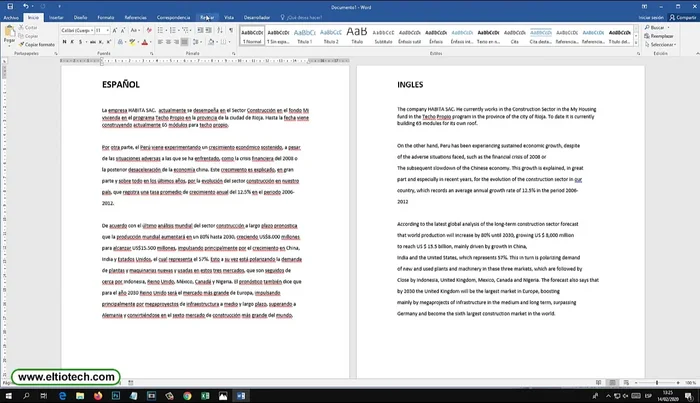Toggle underline formatting with S
Viewport: 700px width, 403px height.
(x=80, y=43)
